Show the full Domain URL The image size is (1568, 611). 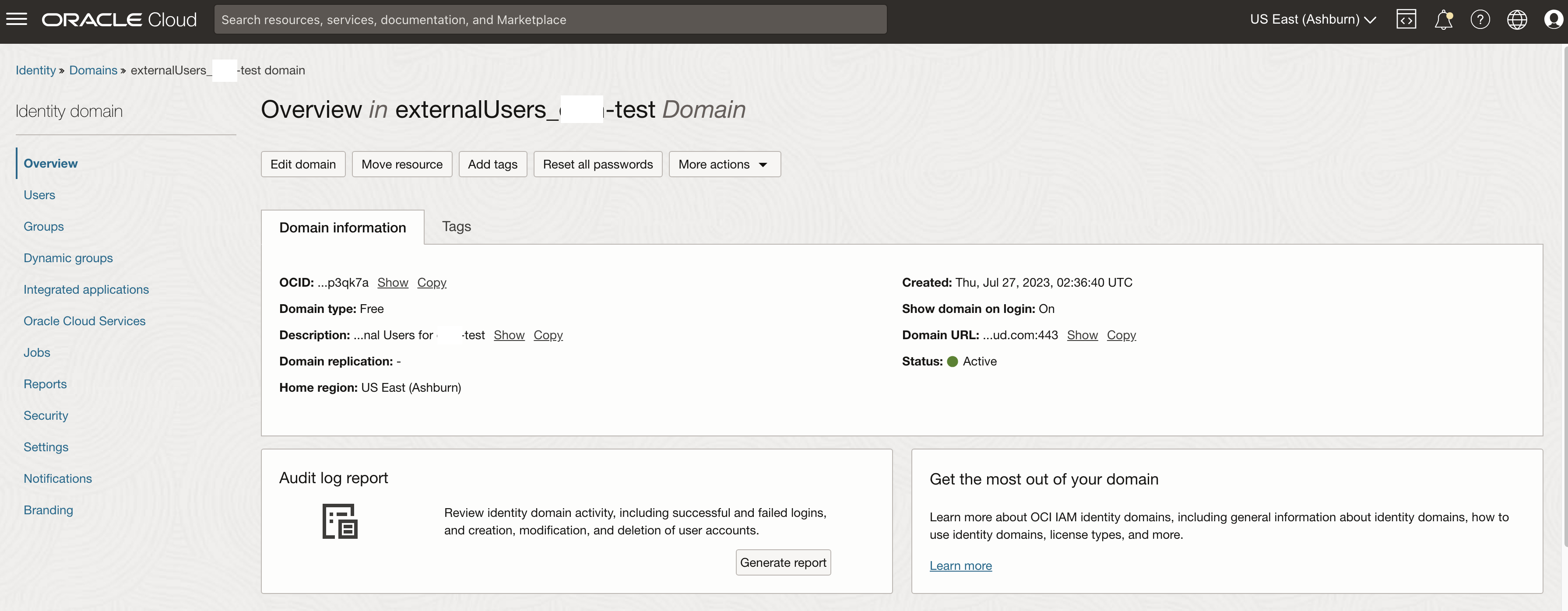(1082, 335)
